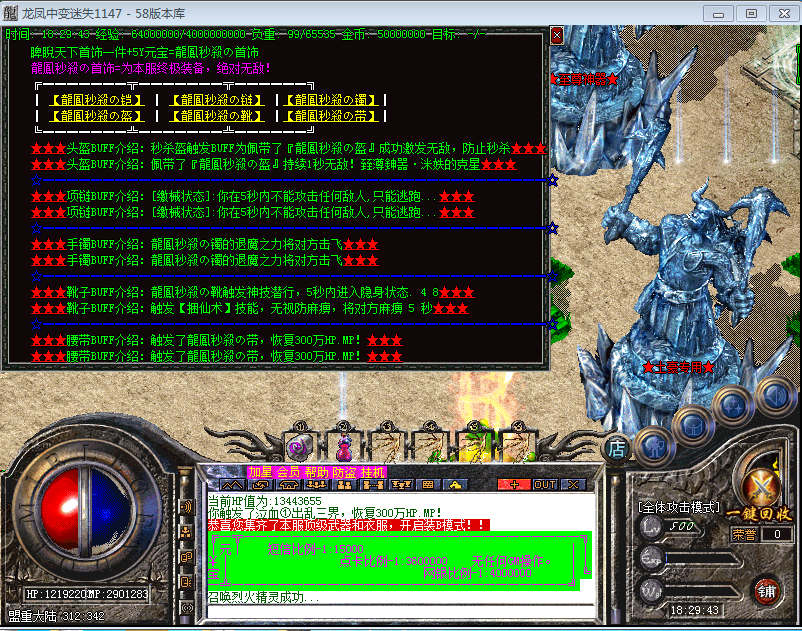Toggle the shout channel side icon
Image resolution: width=802 pixels, height=631 pixels.
tap(186, 507)
